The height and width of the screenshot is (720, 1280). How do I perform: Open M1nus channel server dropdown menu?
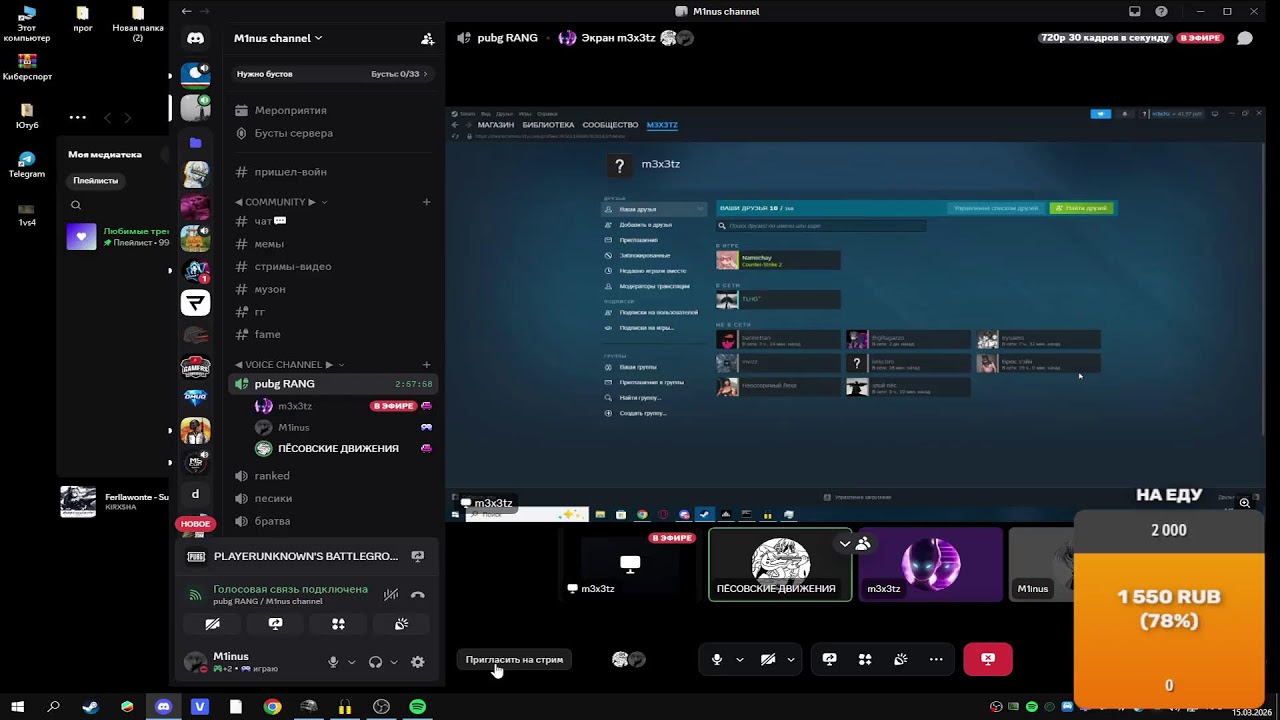[278, 39]
